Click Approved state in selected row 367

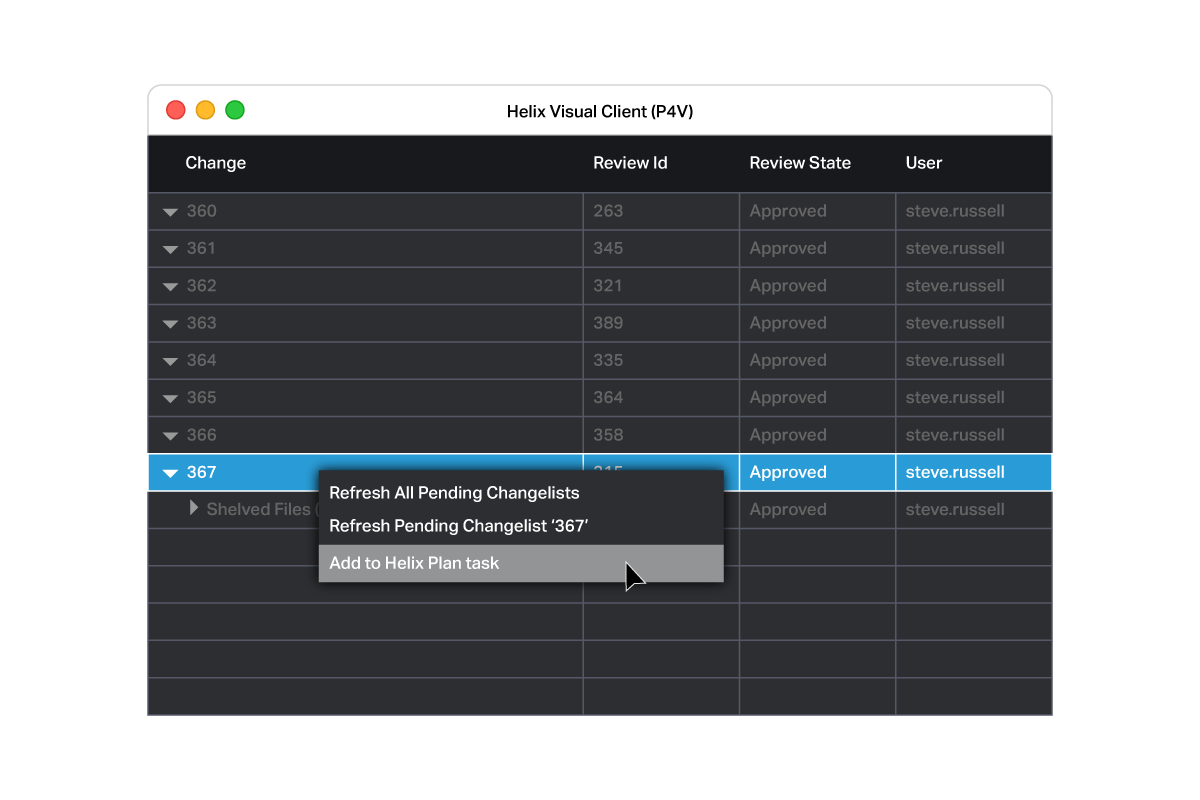788,472
